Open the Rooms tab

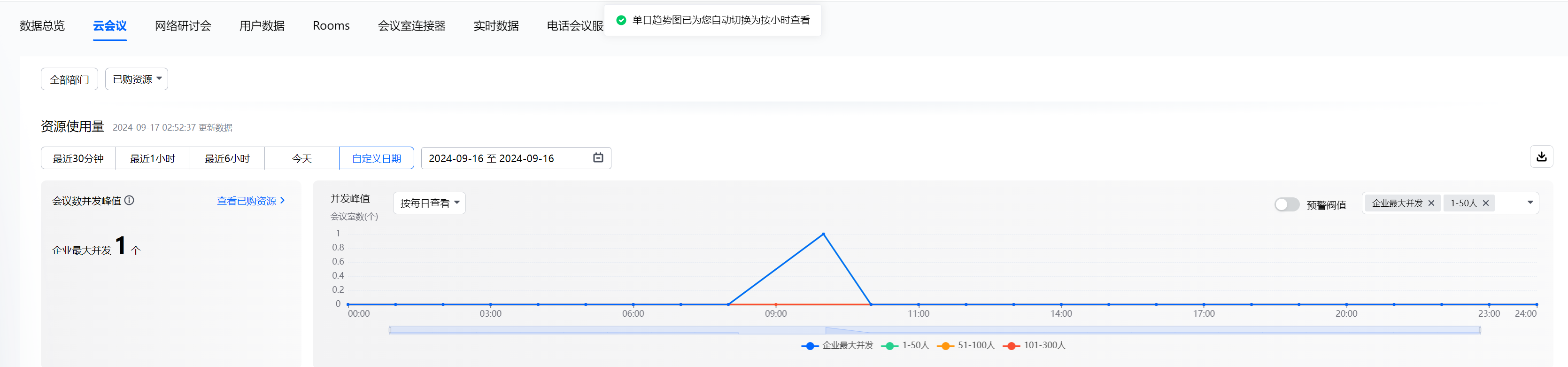pyautogui.click(x=331, y=25)
